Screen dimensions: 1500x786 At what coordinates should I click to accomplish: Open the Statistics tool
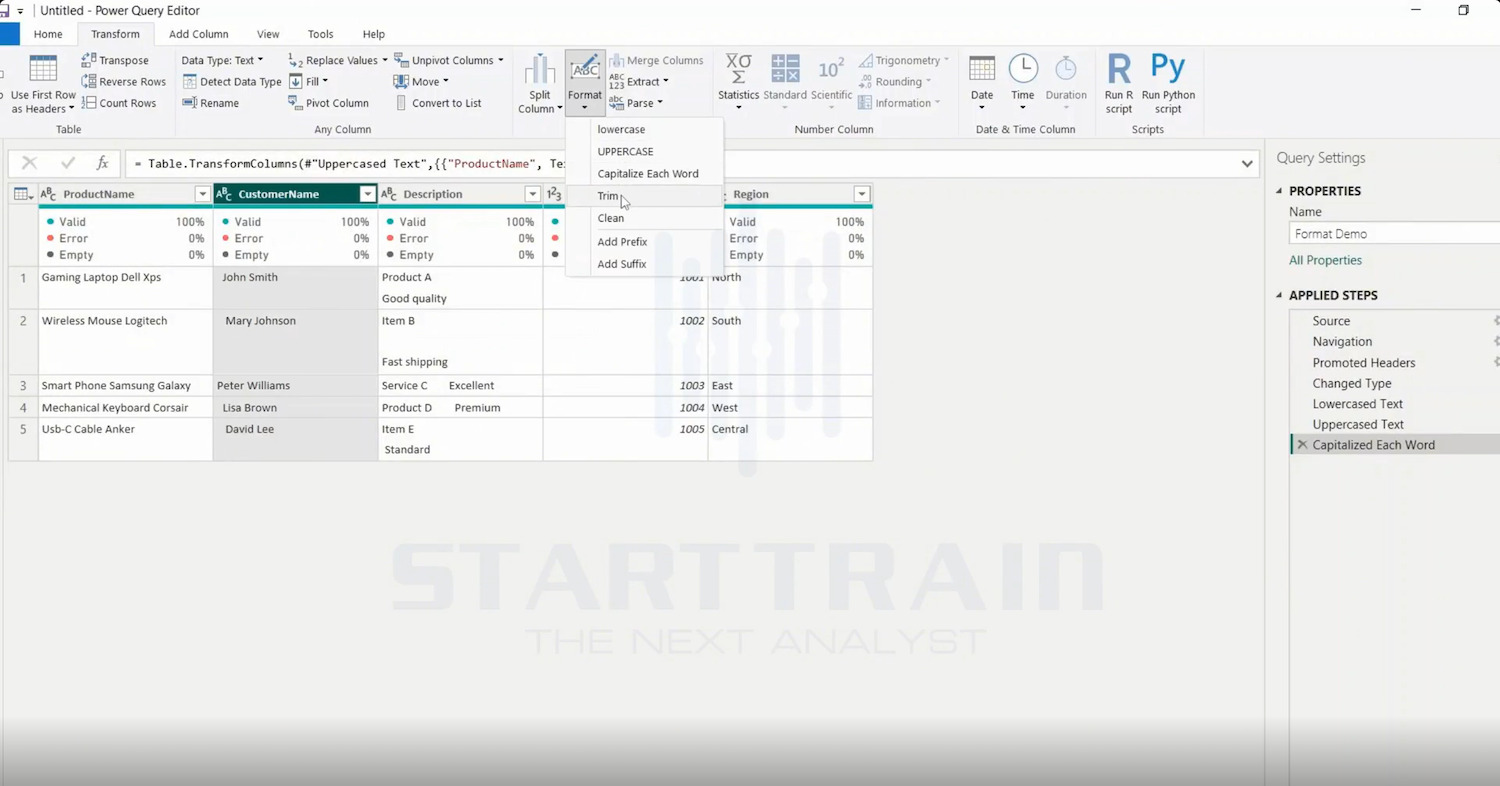point(739,82)
